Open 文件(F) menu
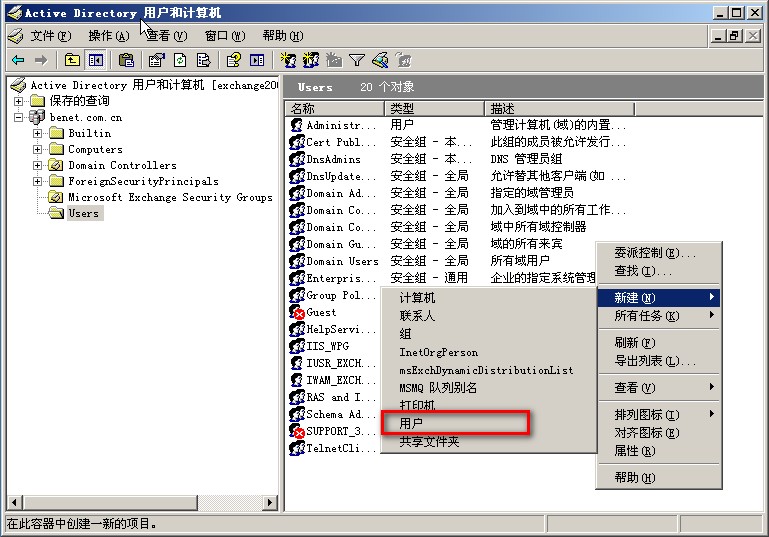This screenshot has height=537, width=769. pos(51,36)
